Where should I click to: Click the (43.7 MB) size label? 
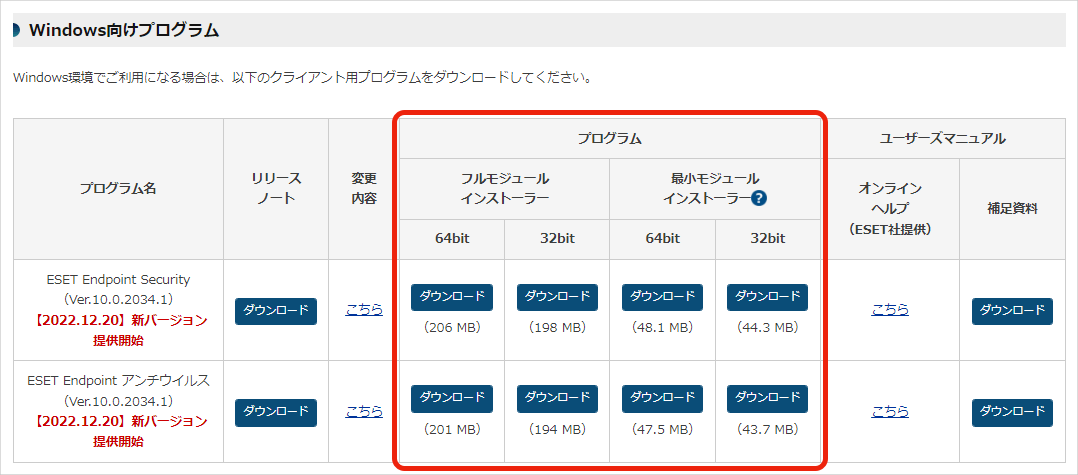[767, 430]
